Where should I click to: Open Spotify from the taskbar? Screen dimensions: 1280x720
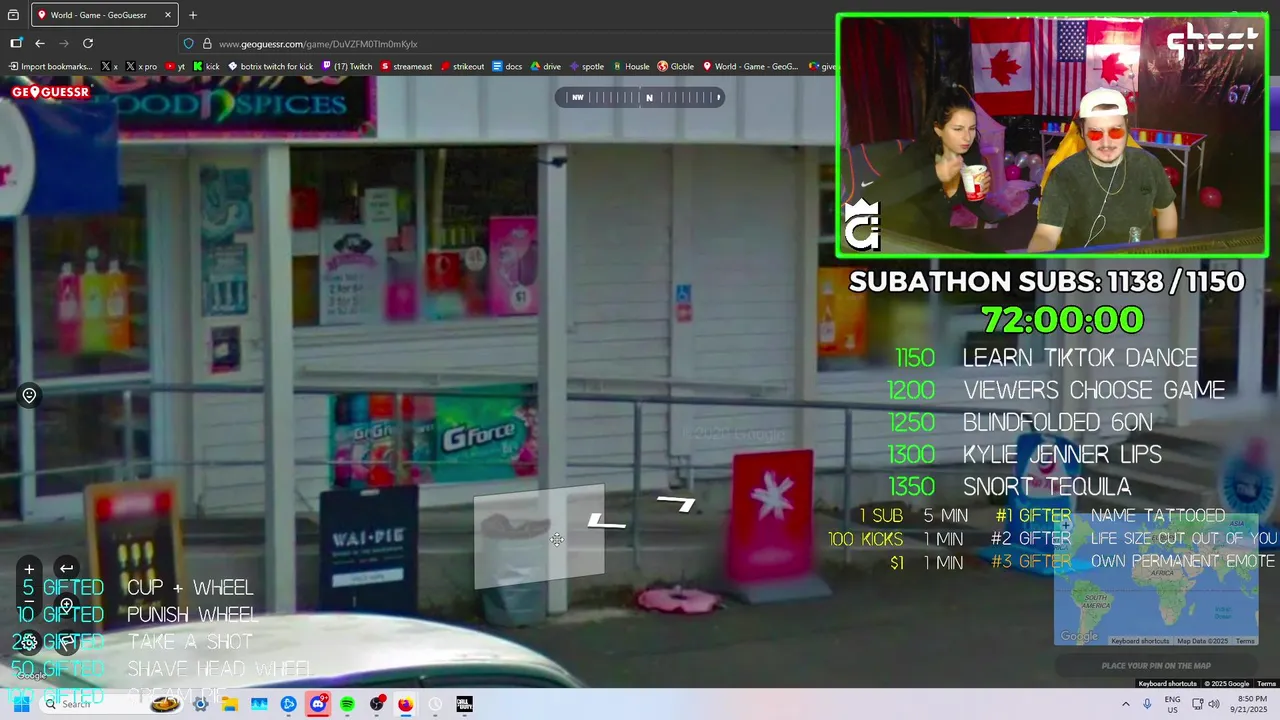(347, 704)
